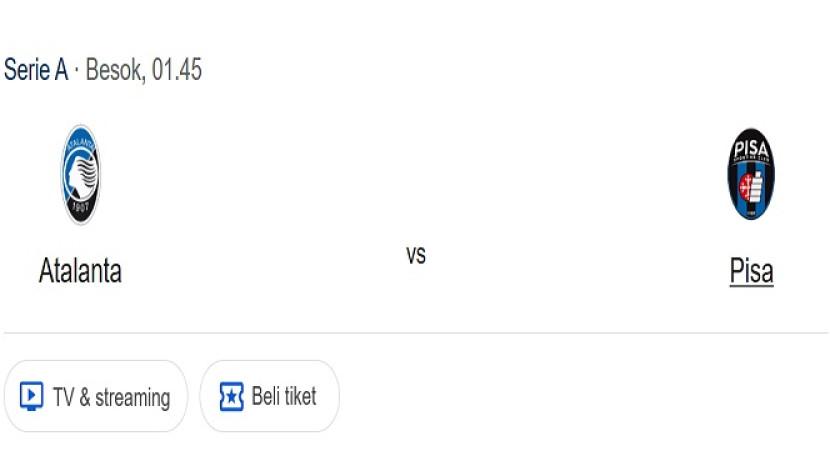Click the cross shield inside Pisa's logo

click(x=744, y=186)
